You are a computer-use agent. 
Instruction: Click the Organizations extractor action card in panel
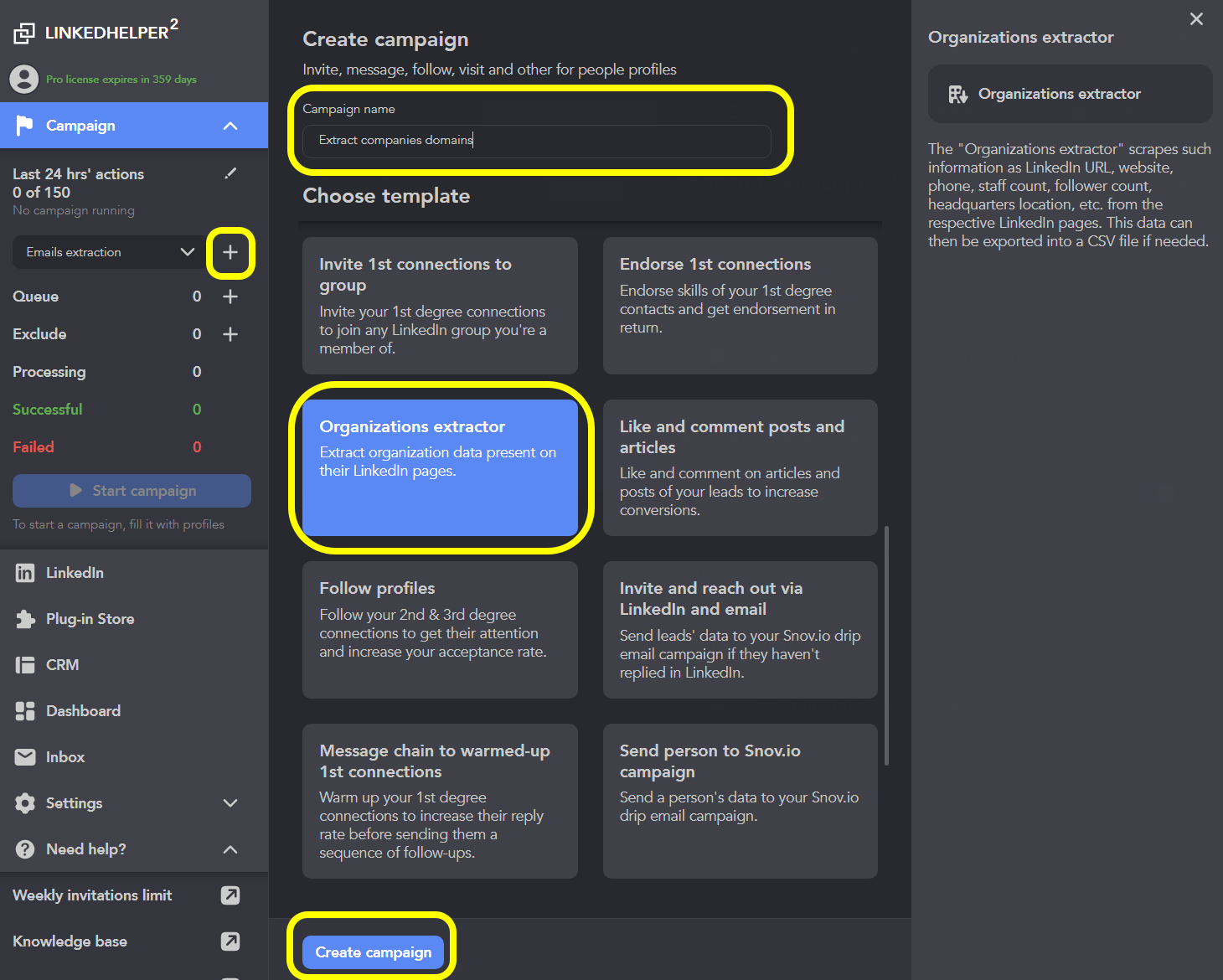1070,94
